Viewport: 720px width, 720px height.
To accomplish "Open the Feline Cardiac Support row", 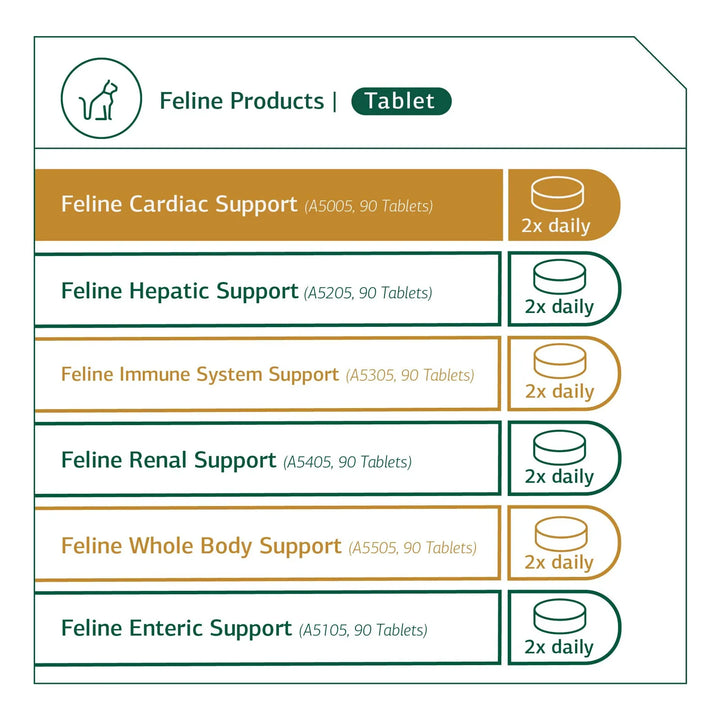I will tap(269, 205).
